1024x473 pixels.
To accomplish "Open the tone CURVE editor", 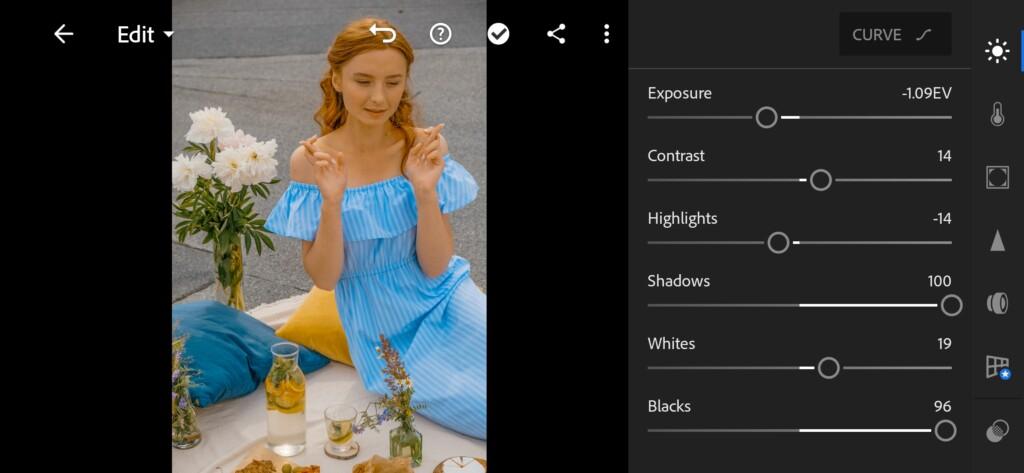I will point(895,34).
